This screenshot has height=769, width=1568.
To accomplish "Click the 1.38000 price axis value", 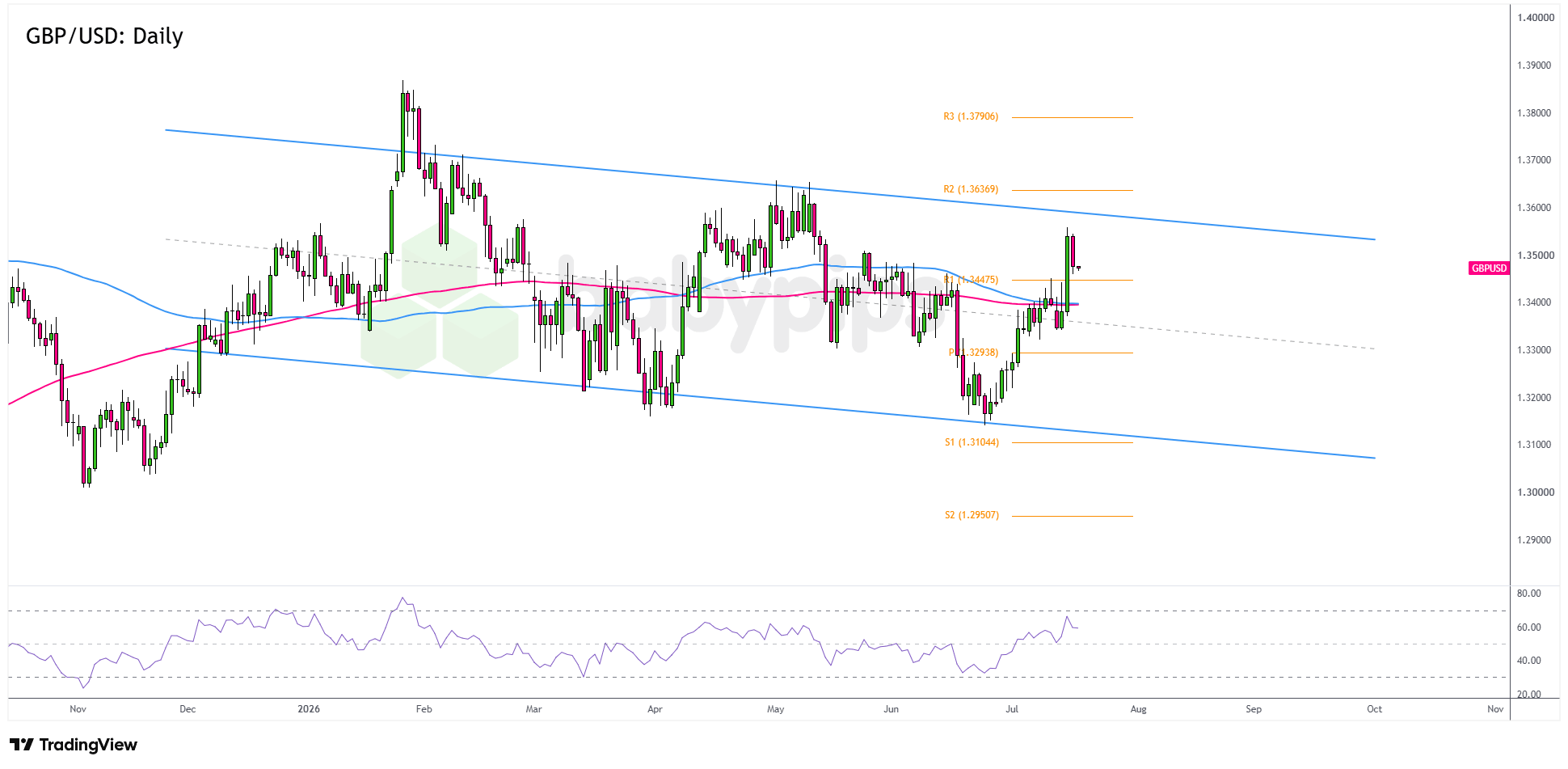I will coord(1534,113).
